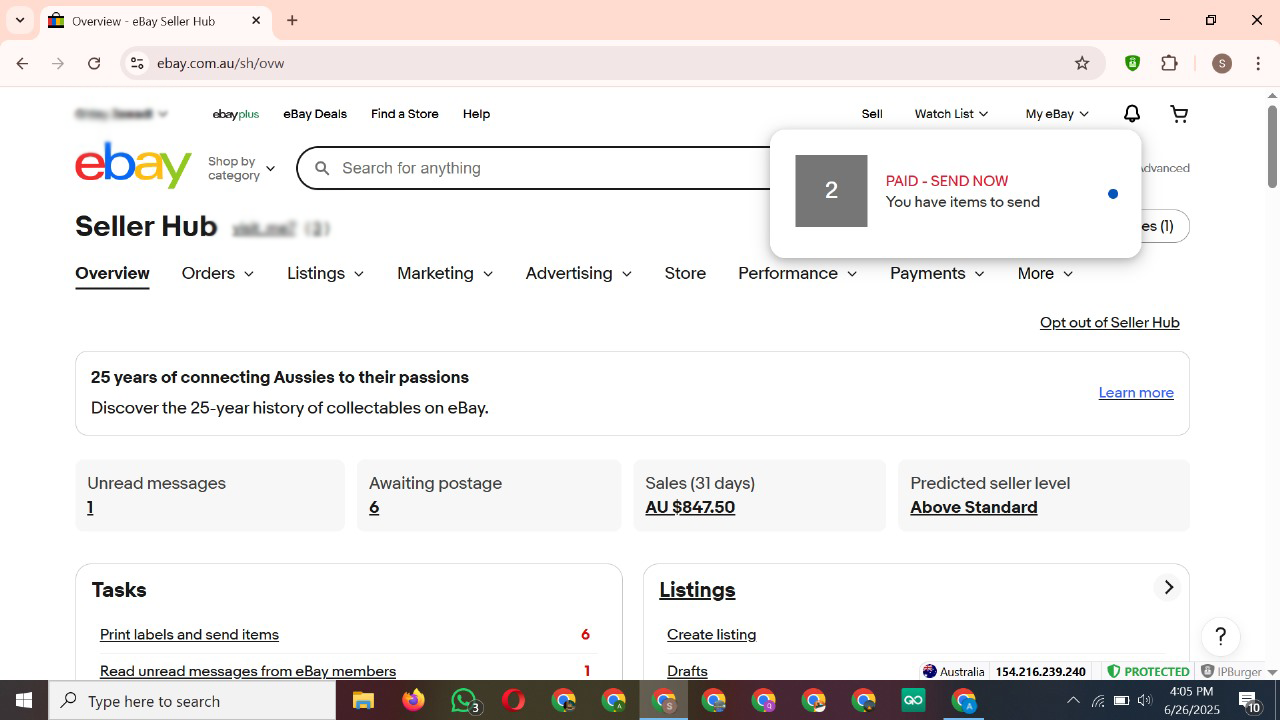Open a new browser tab with plus icon
The width and height of the screenshot is (1280, 720).
[292, 20]
